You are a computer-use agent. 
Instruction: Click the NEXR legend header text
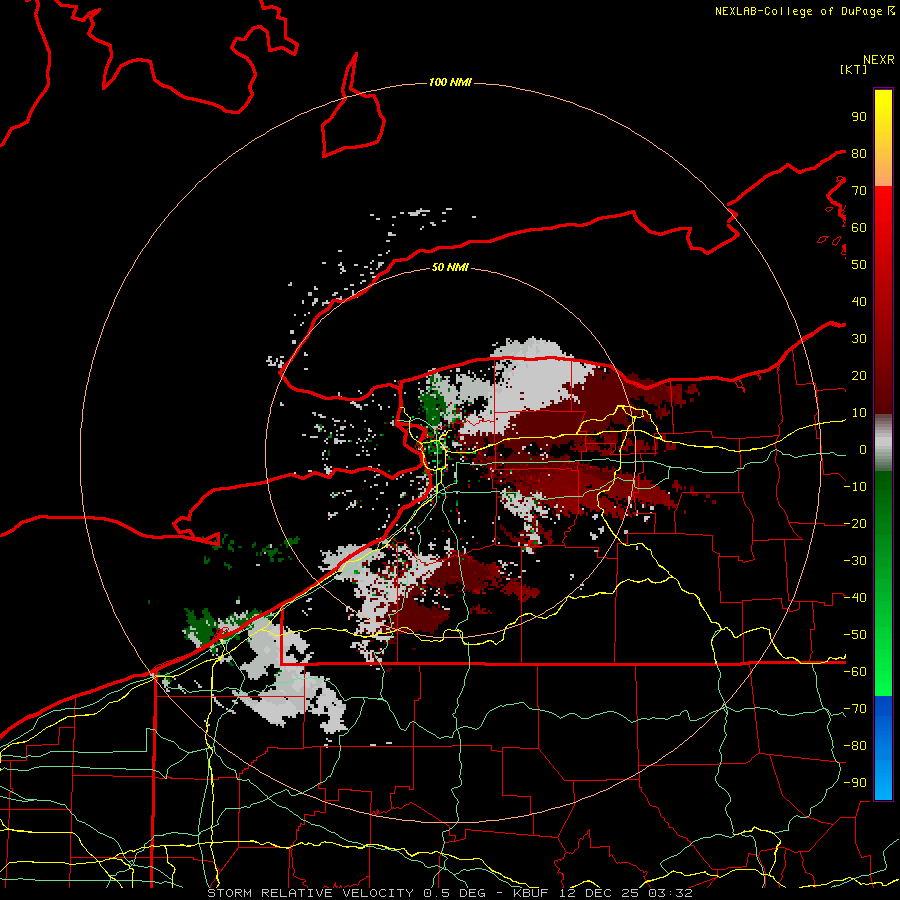[x=879, y=60]
